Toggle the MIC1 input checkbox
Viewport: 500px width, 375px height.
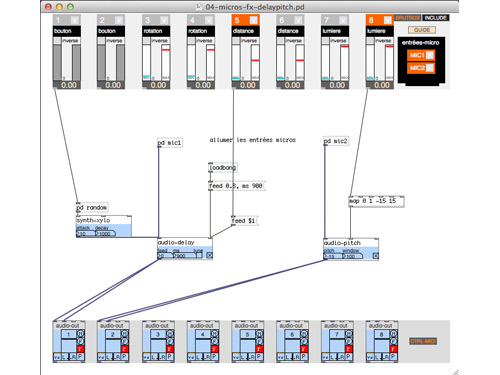pyautogui.click(x=430, y=55)
